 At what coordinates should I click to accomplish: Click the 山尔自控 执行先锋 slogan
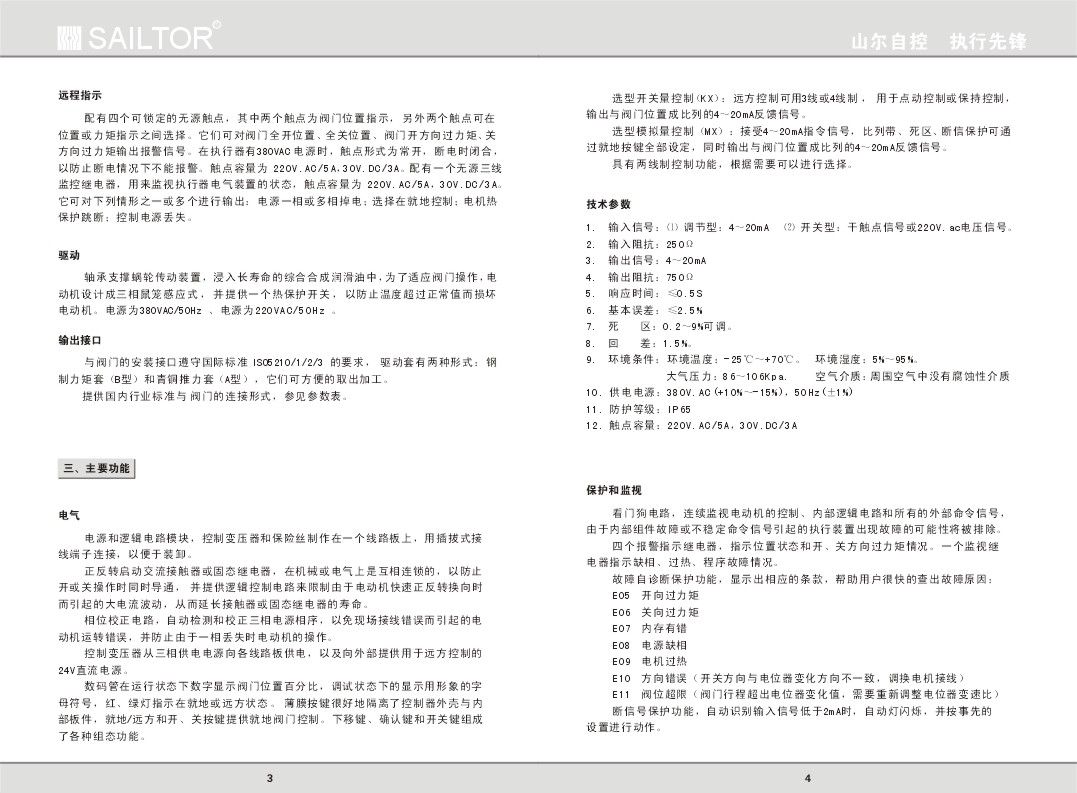[939, 41]
